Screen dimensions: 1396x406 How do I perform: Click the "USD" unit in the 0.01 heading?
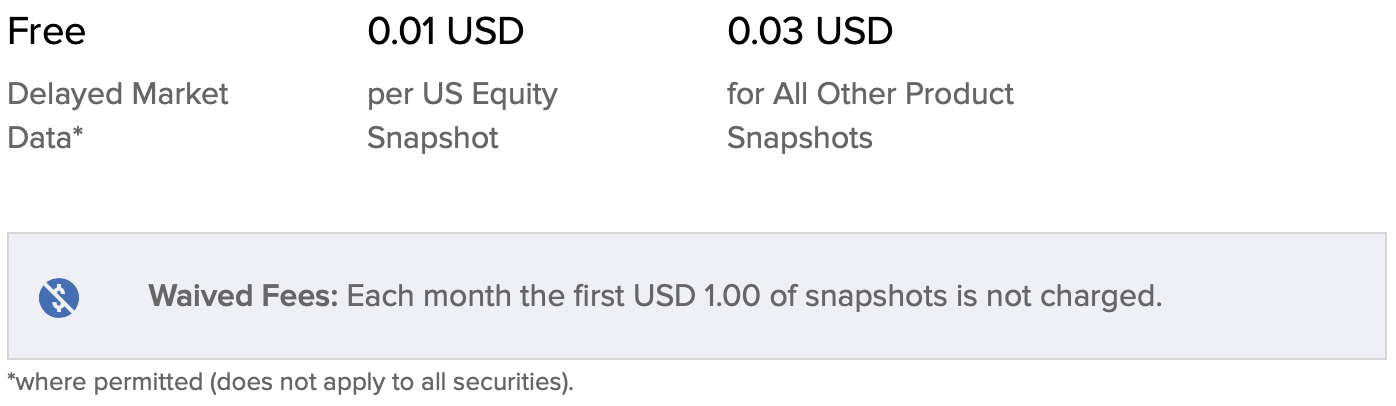coord(485,32)
